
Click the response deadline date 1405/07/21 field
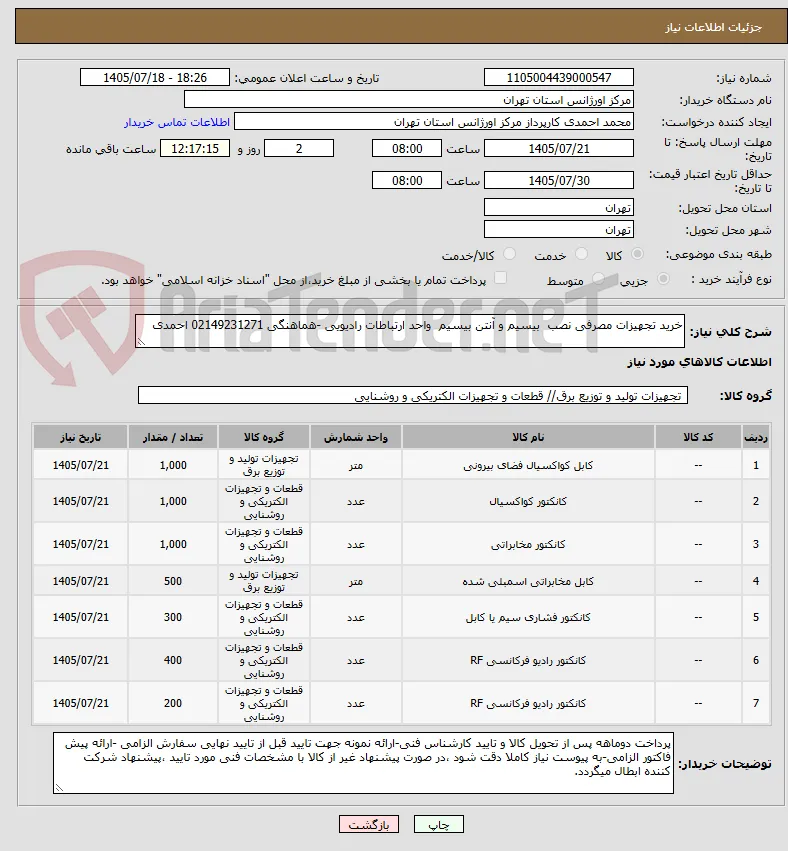point(558,149)
